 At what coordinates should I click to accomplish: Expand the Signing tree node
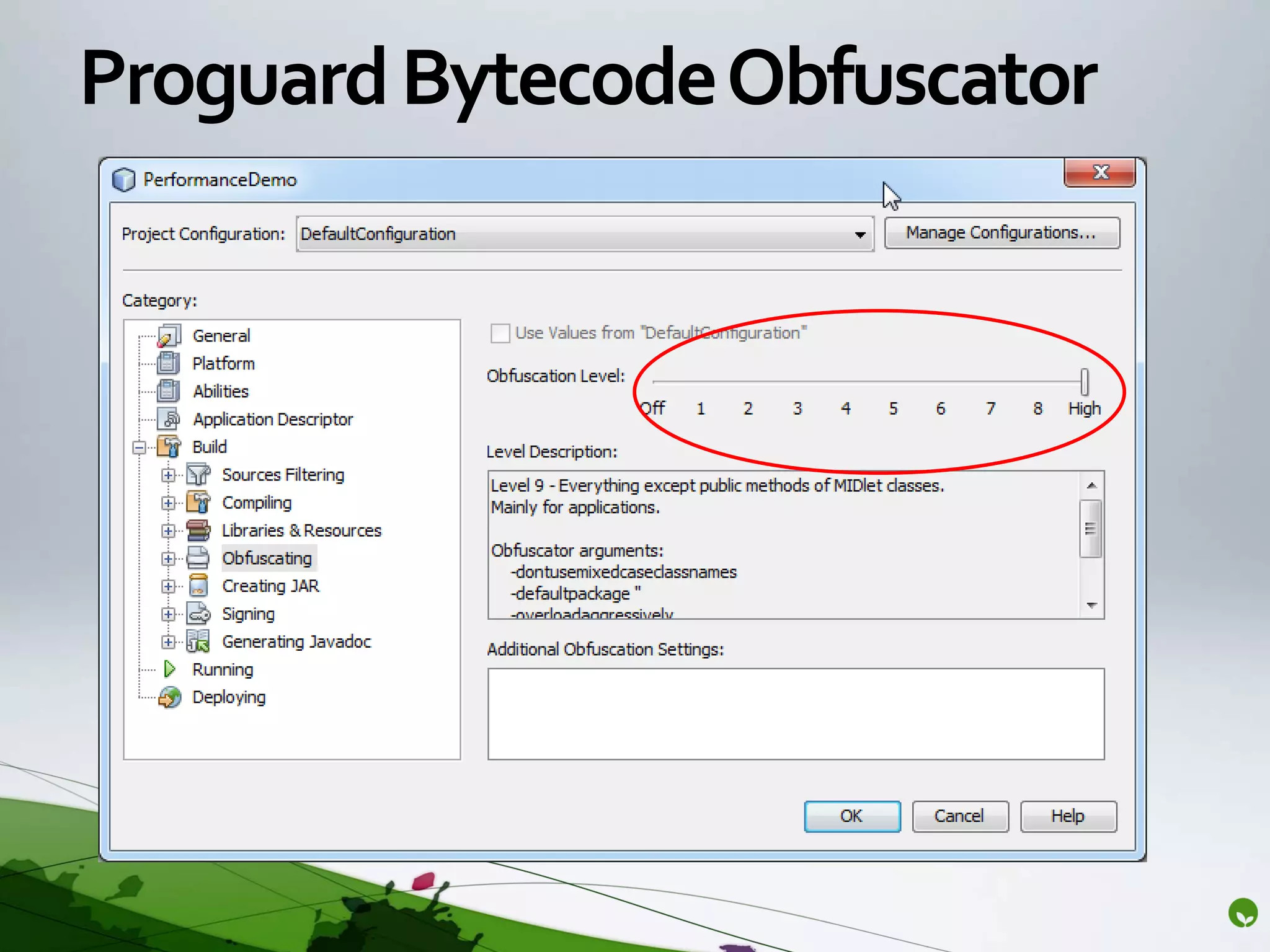[168, 614]
